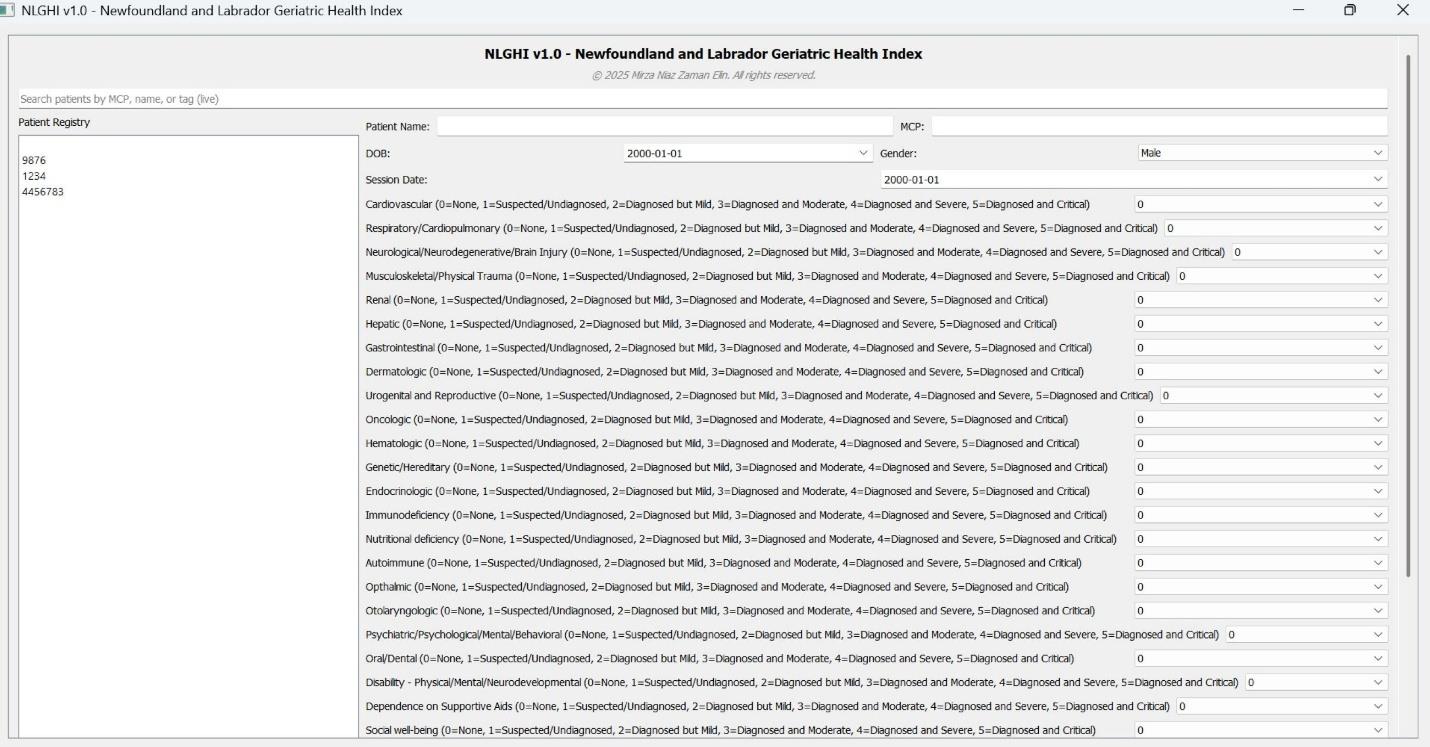
Task: Open the Nutritional deficiency score dropdown
Action: (x=1261, y=539)
